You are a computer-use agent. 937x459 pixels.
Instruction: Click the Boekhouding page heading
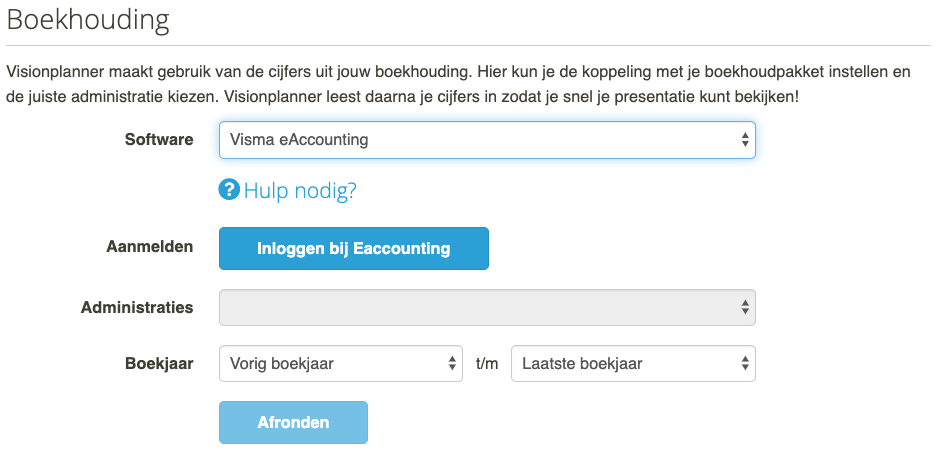[88, 20]
